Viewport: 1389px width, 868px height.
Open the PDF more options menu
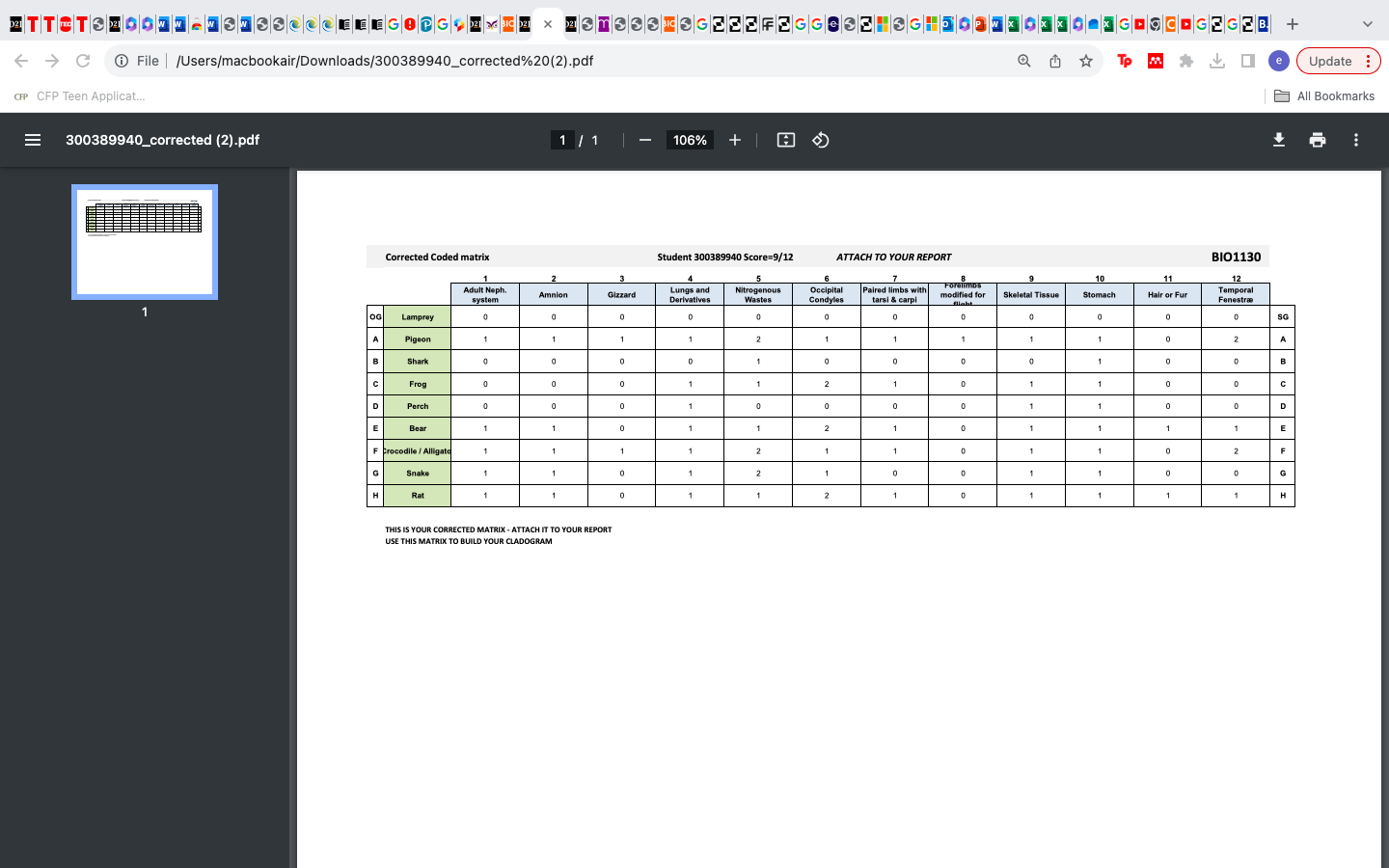1355,140
